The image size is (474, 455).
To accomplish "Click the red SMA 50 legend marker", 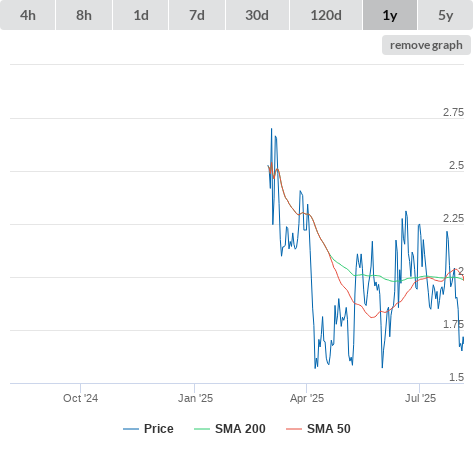I will click(x=294, y=429).
